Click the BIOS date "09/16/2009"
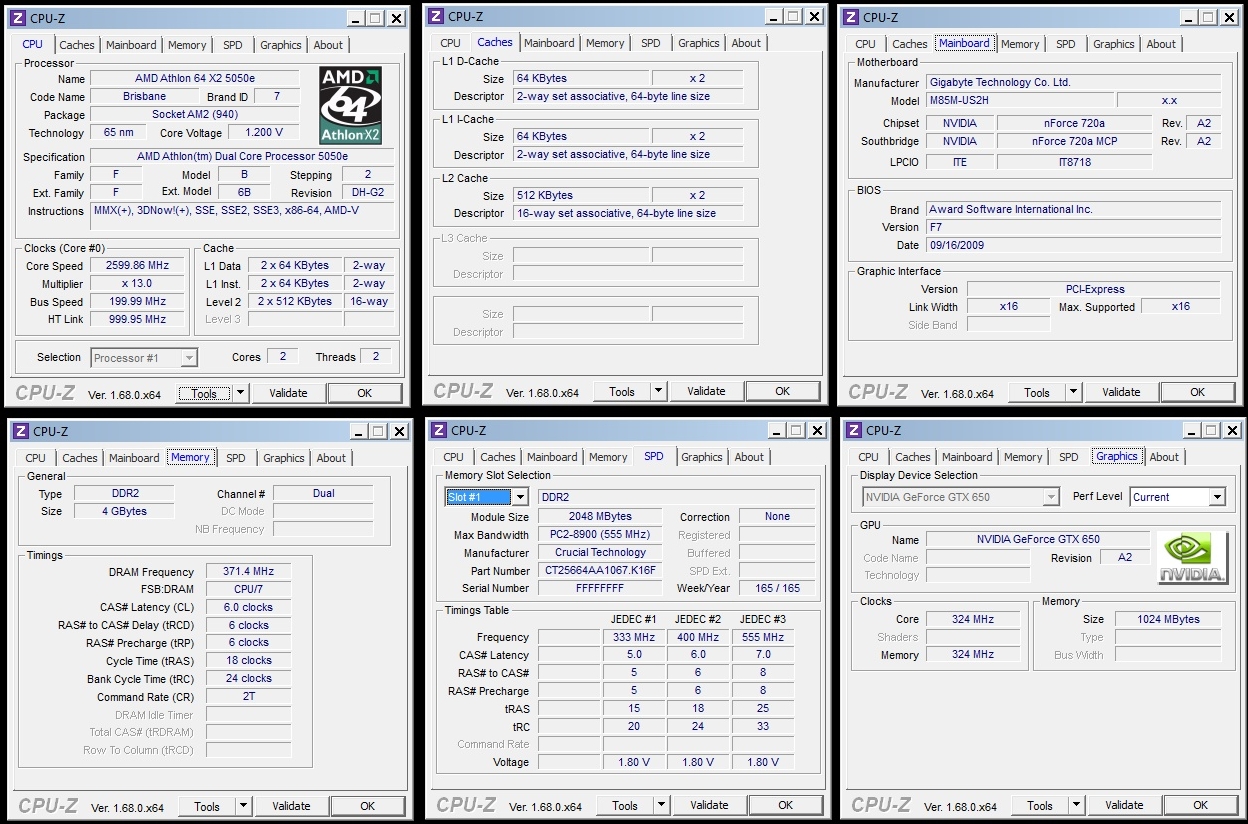Viewport: 1248px width, 824px height. [x=1073, y=245]
